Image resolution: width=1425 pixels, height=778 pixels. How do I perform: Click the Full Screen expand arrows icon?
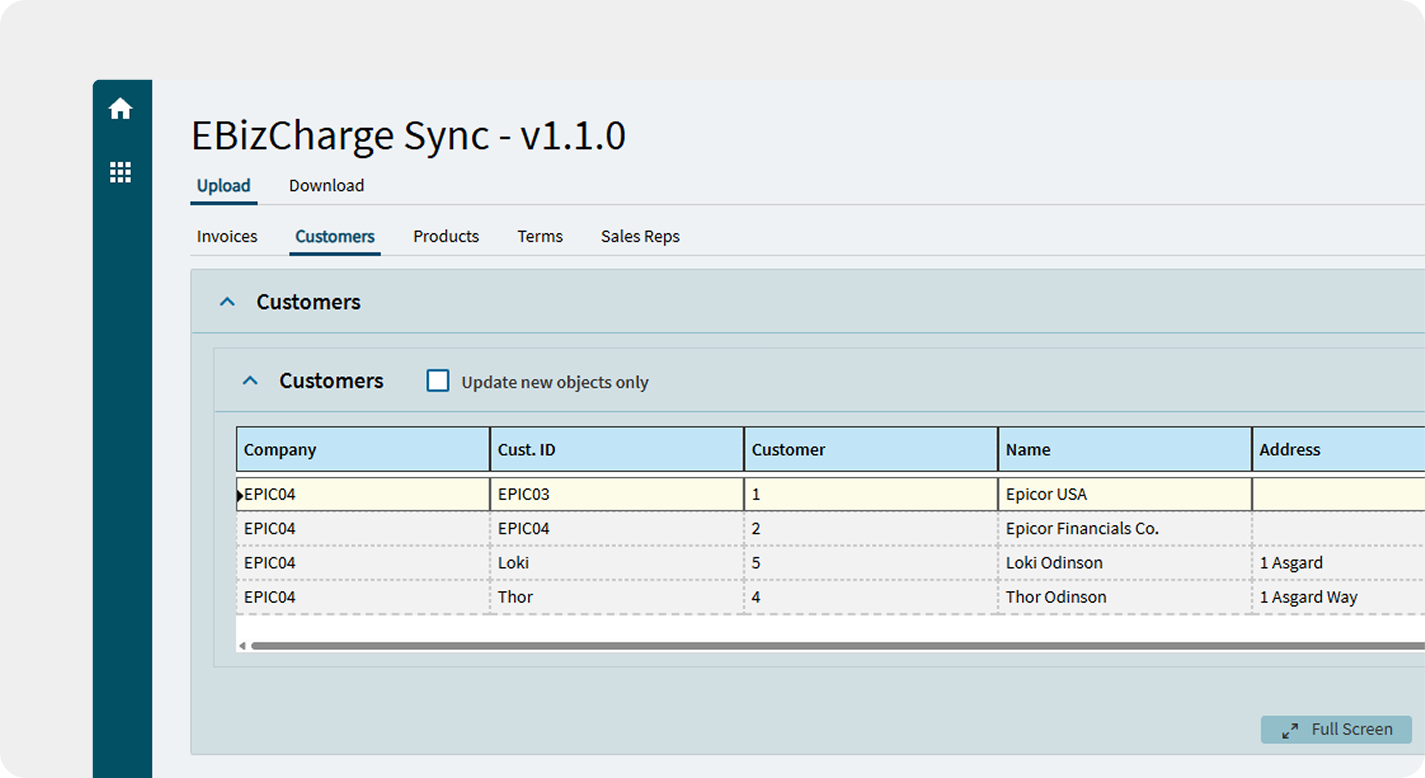(x=1290, y=730)
